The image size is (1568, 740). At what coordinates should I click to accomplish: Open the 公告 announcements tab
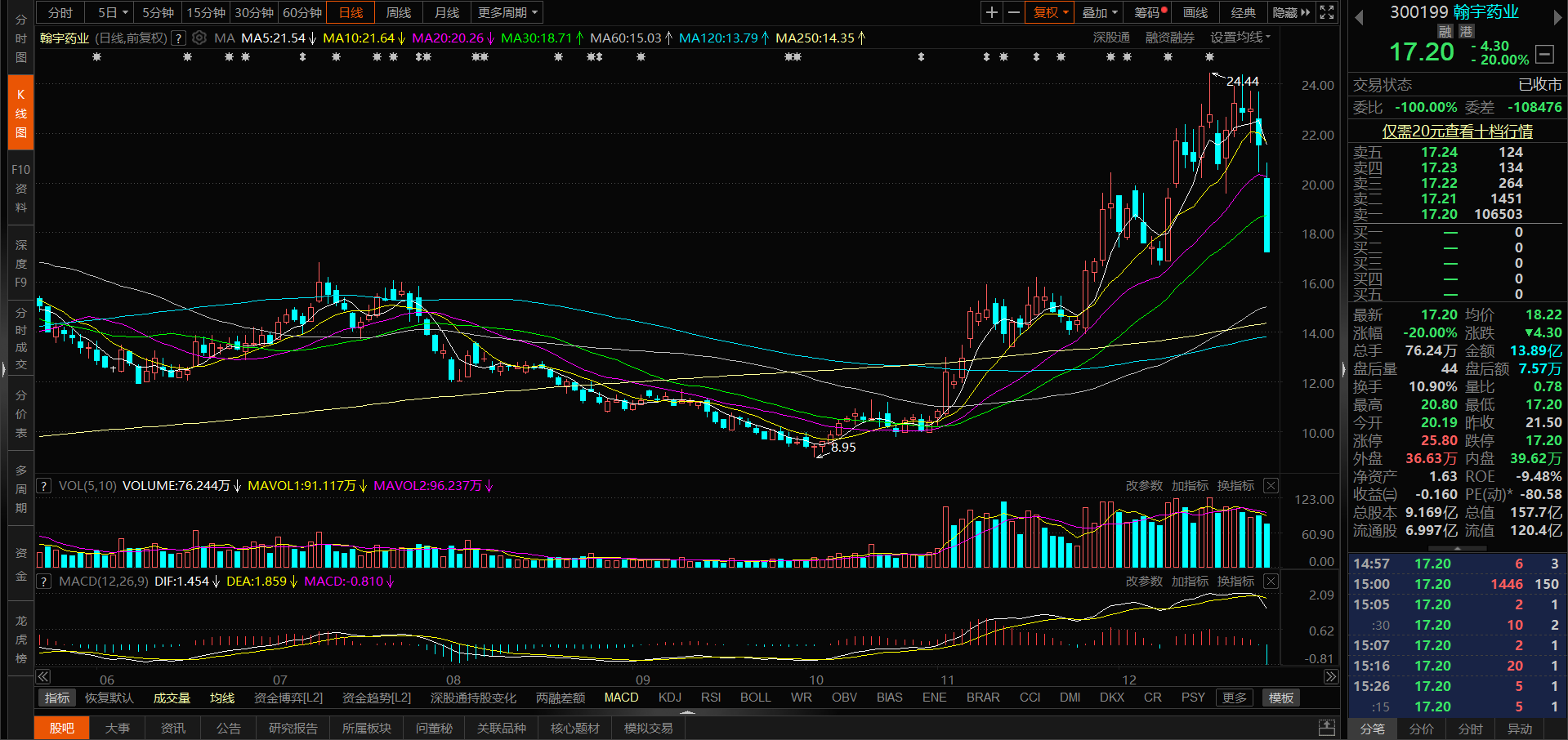click(229, 728)
